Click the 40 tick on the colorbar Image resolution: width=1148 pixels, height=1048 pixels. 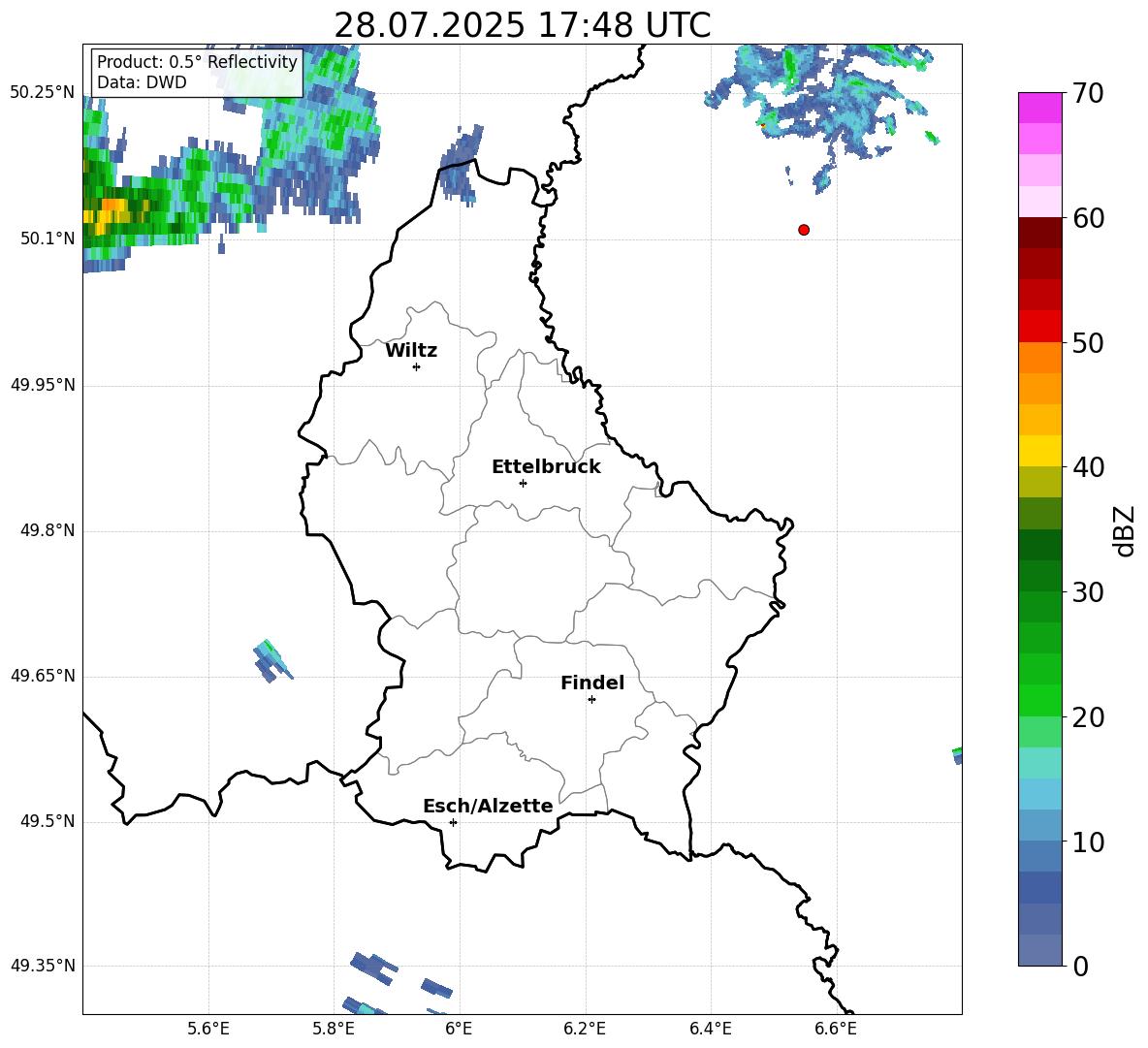coord(1087,467)
